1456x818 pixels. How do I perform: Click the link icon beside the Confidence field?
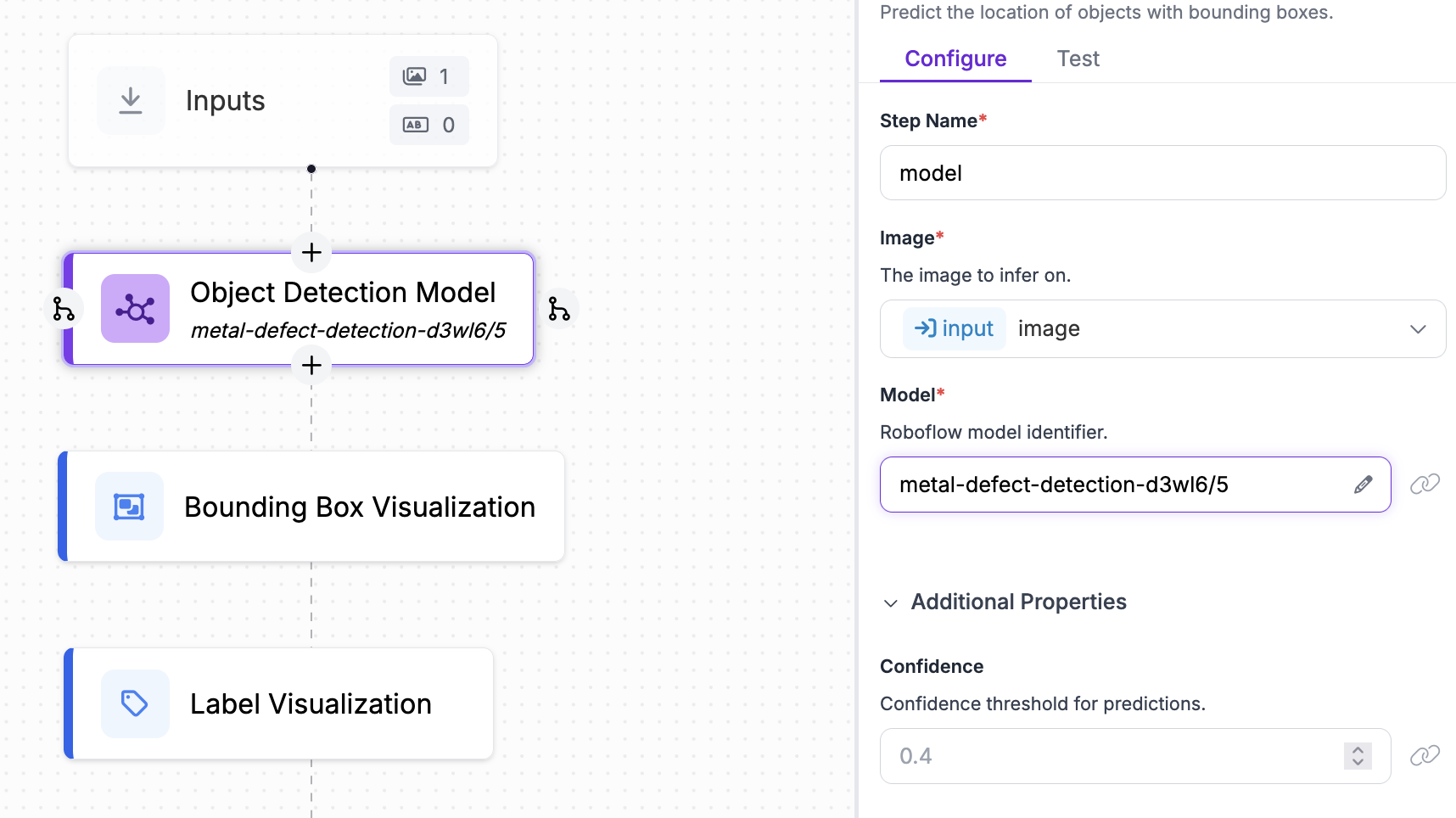(1425, 754)
